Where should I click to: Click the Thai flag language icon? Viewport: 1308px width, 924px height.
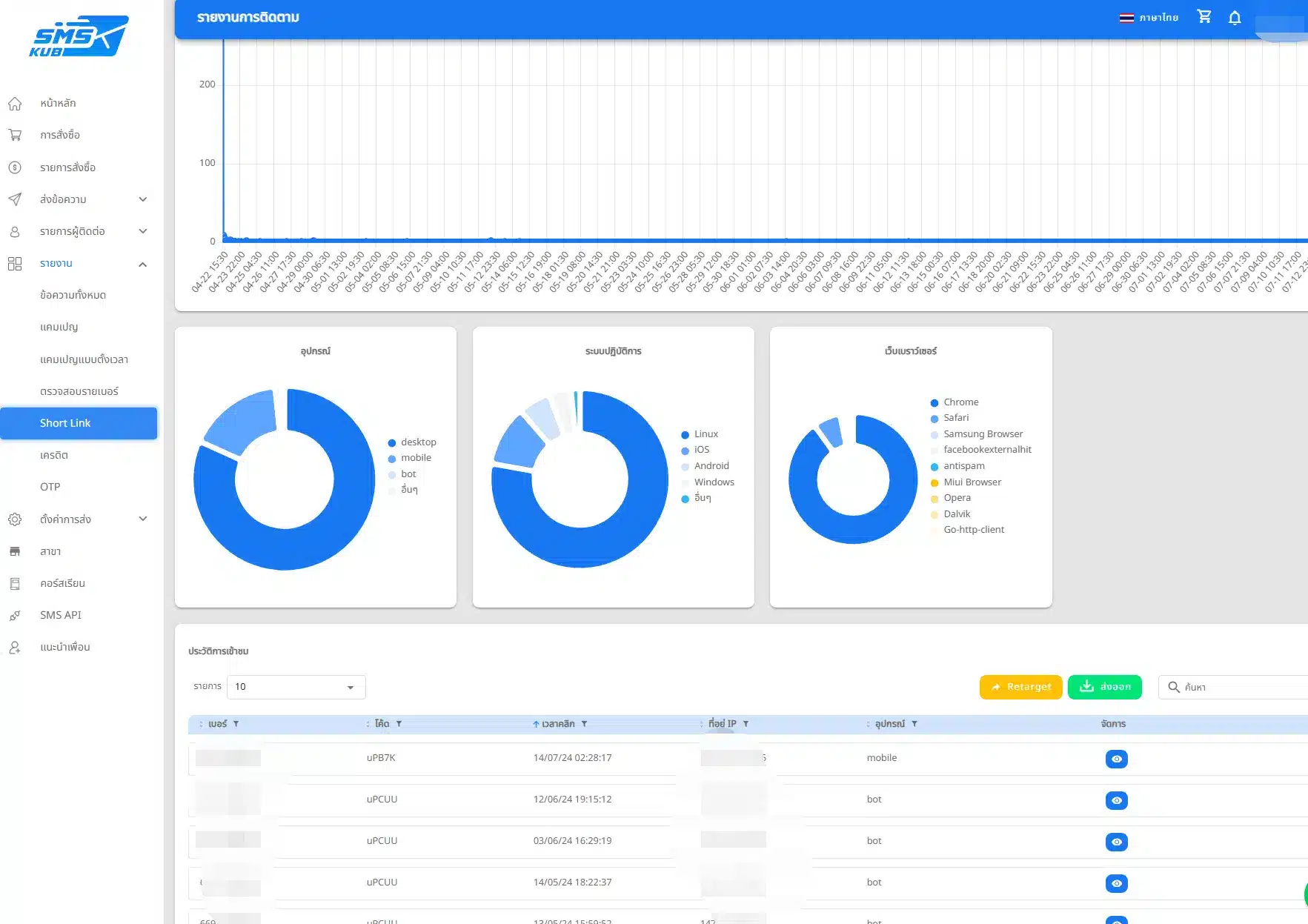click(1126, 18)
